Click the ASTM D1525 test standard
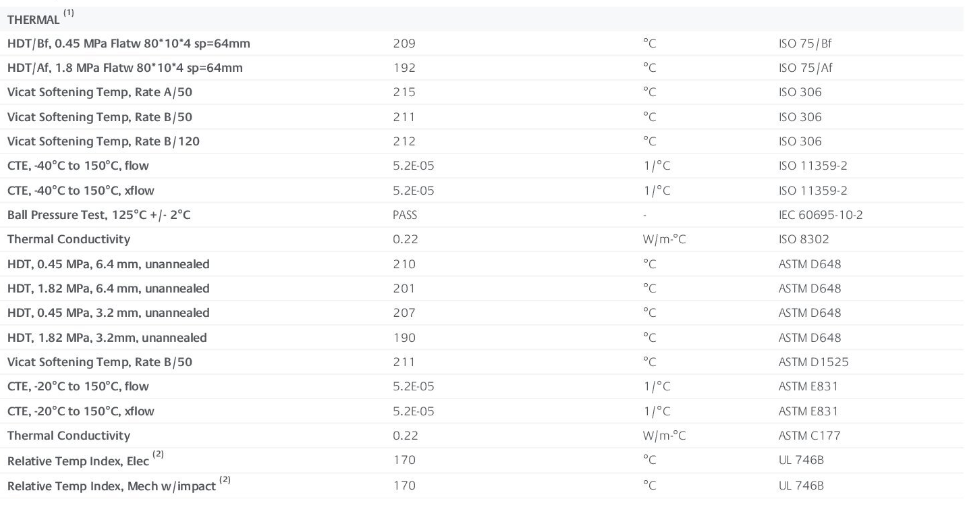 (x=811, y=361)
